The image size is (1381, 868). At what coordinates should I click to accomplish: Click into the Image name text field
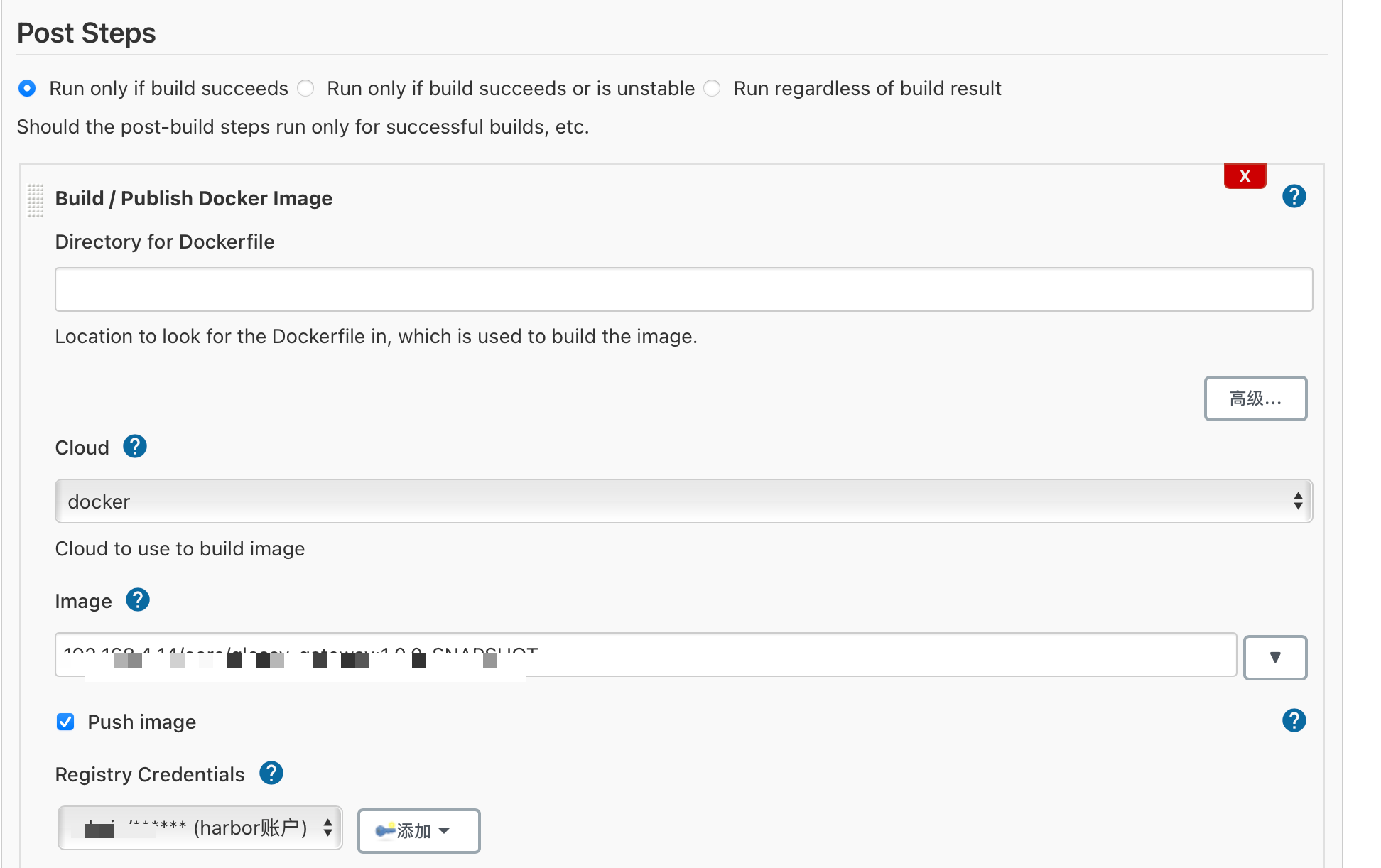pos(852,655)
